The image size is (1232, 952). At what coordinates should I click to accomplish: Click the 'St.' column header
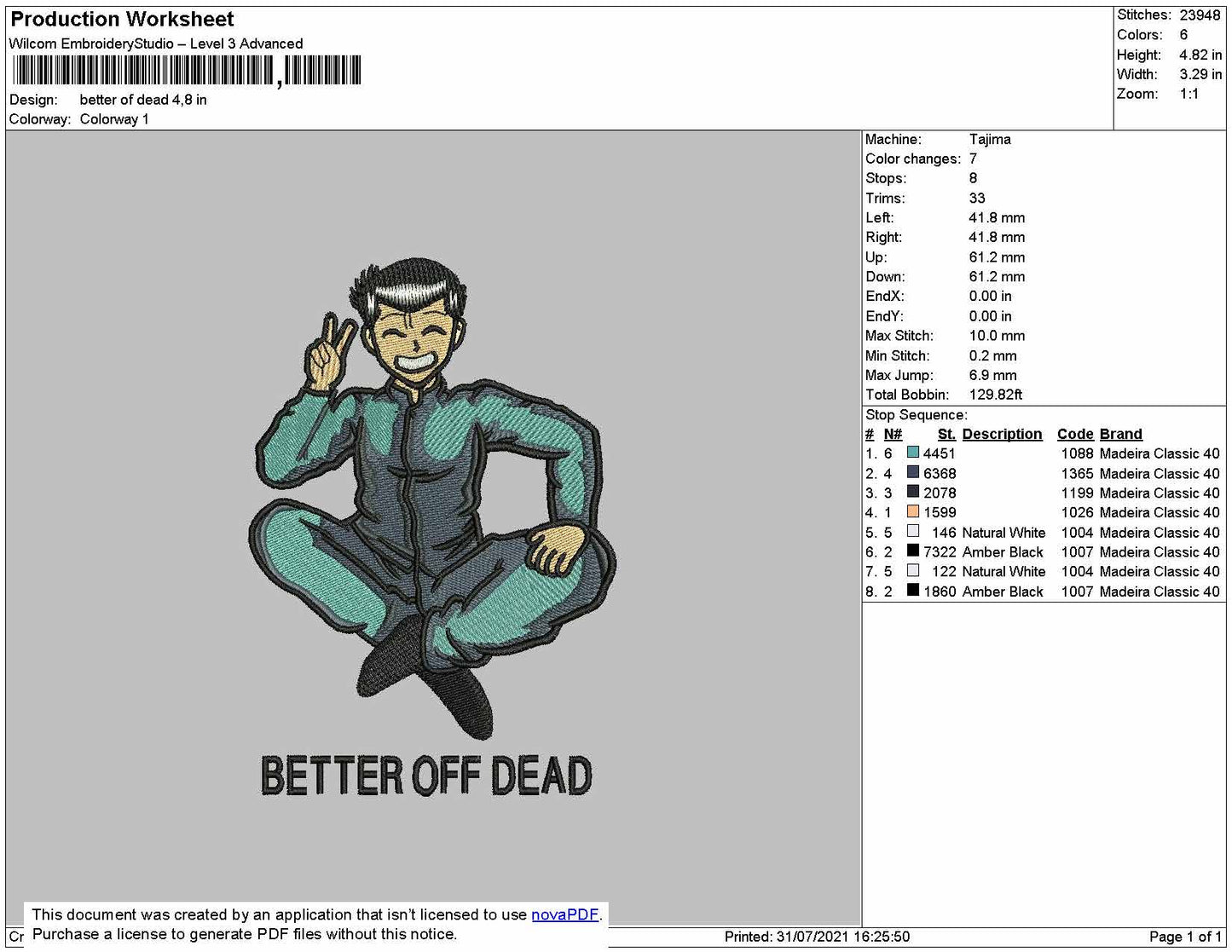tap(946, 434)
